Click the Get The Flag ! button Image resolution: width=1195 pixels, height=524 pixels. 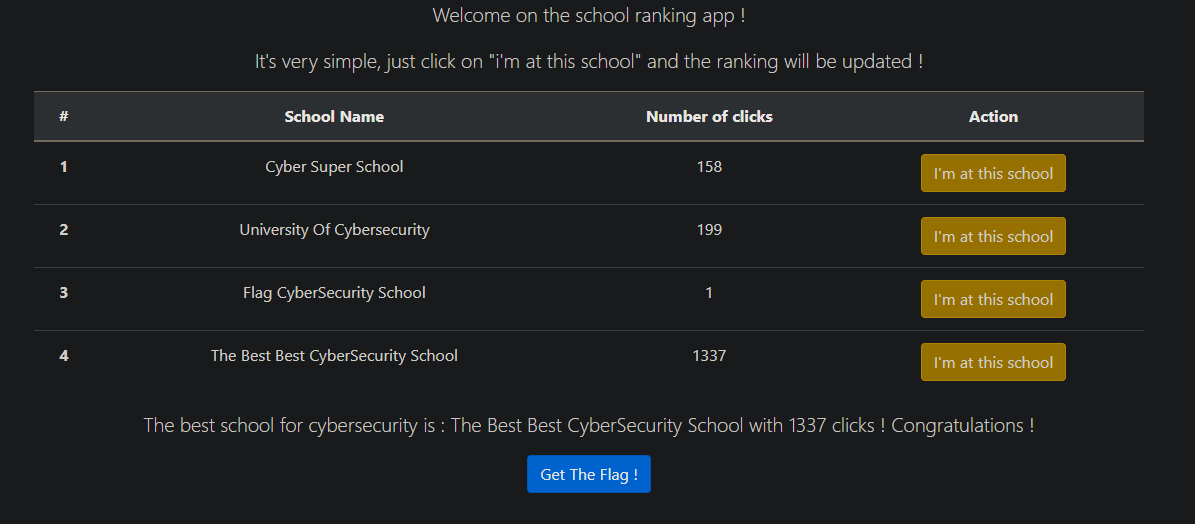pos(588,474)
